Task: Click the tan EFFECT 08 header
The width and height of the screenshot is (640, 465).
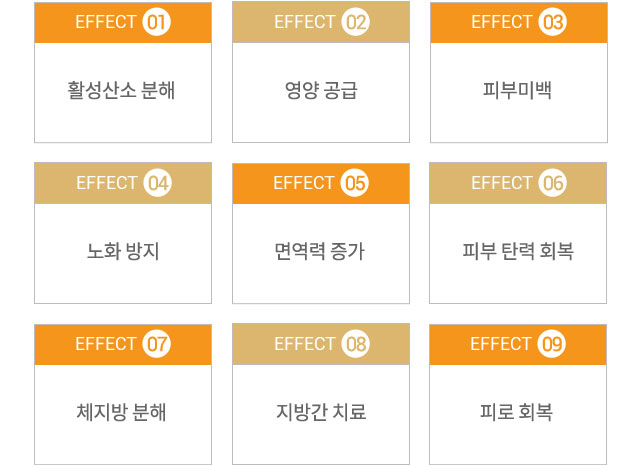Action: 321,344
